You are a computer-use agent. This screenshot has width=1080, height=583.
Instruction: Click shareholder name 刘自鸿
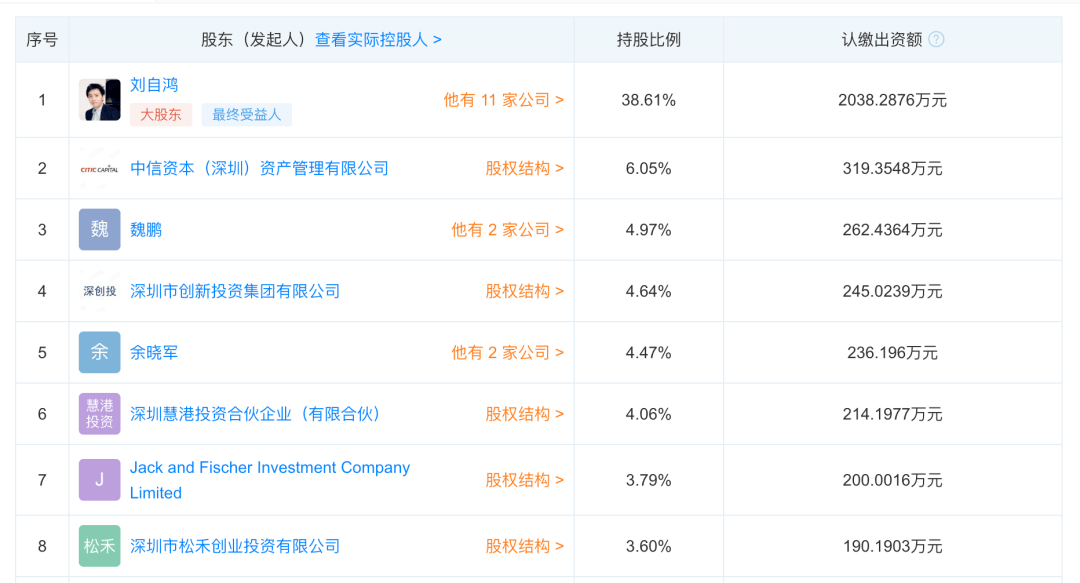[152, 85]
